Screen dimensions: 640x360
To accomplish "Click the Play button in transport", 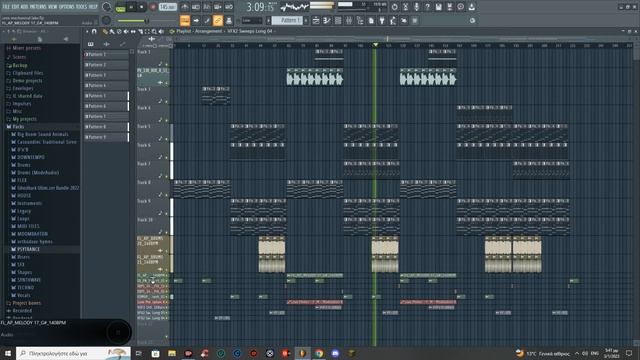I will click(131, 7).
